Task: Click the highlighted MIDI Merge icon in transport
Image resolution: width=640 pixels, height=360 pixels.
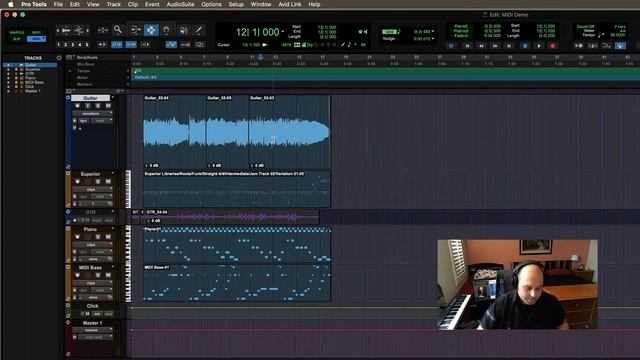Action: (620, 46)
